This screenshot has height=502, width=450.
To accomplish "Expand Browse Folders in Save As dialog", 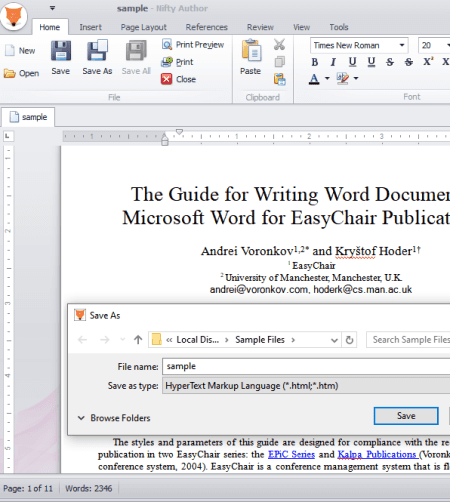I will (114, 418).
